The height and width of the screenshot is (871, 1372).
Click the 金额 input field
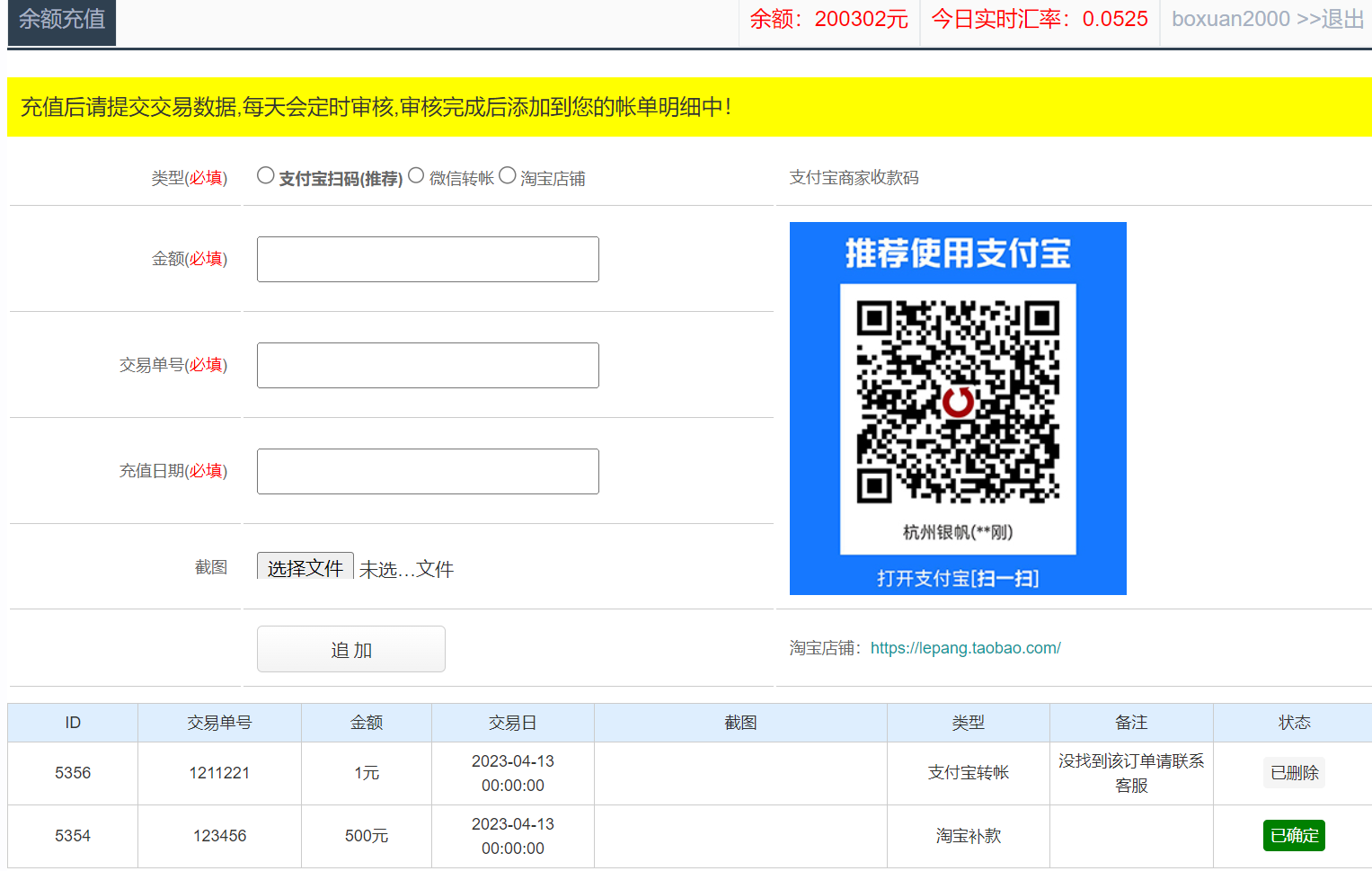click(428, 260)
